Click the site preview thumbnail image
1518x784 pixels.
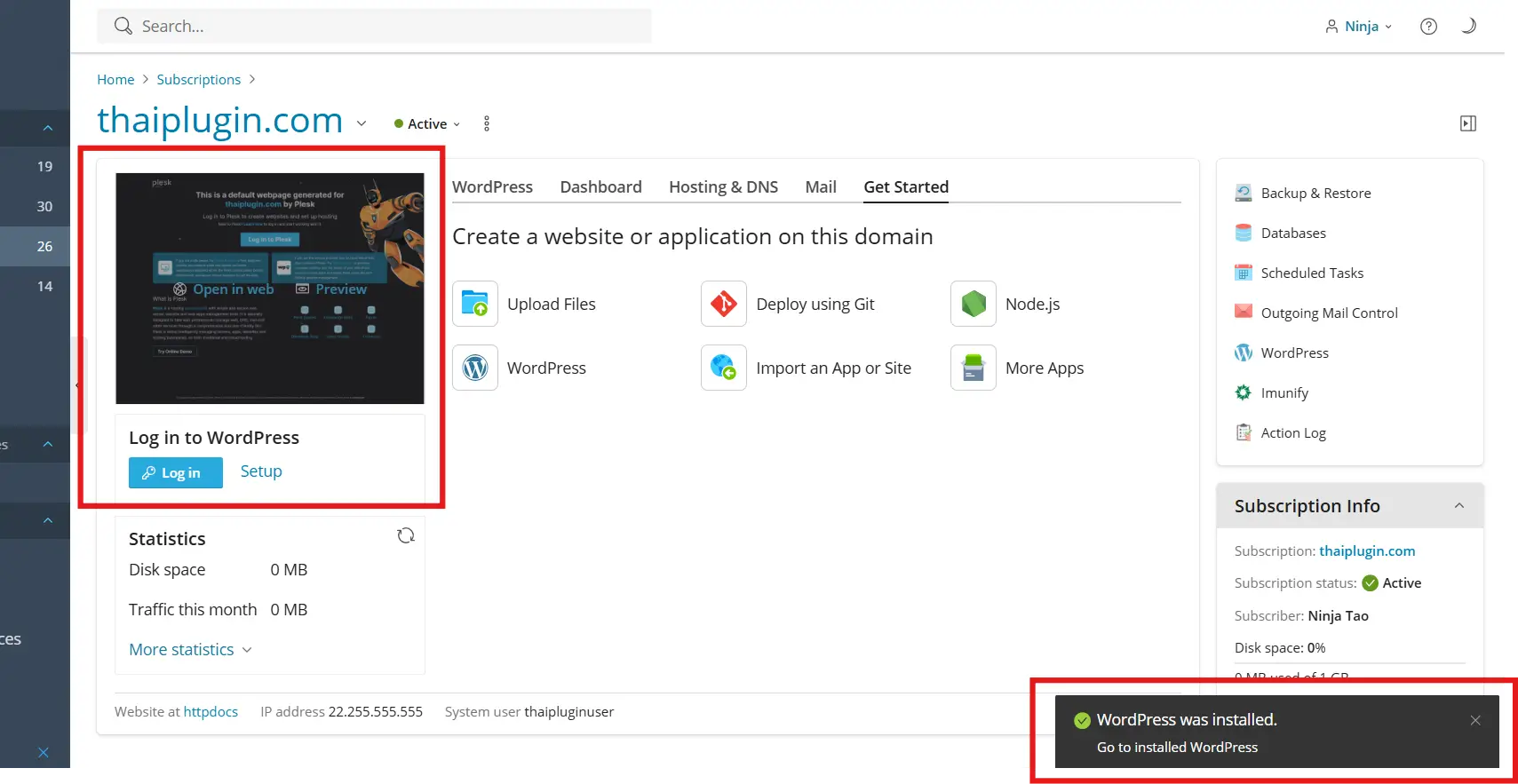[x=270, y=289]
